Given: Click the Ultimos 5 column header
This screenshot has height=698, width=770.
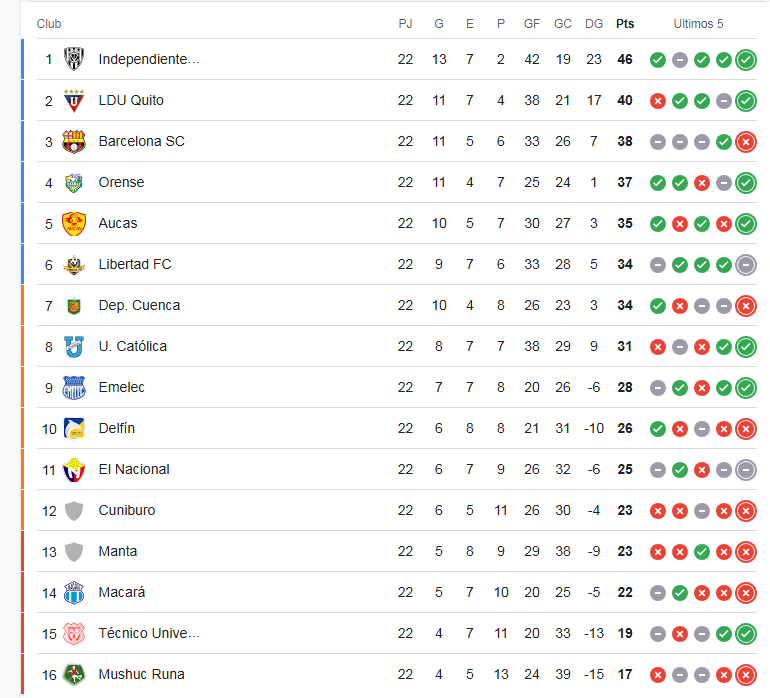Looking at the screenshot, I should 698,24.
